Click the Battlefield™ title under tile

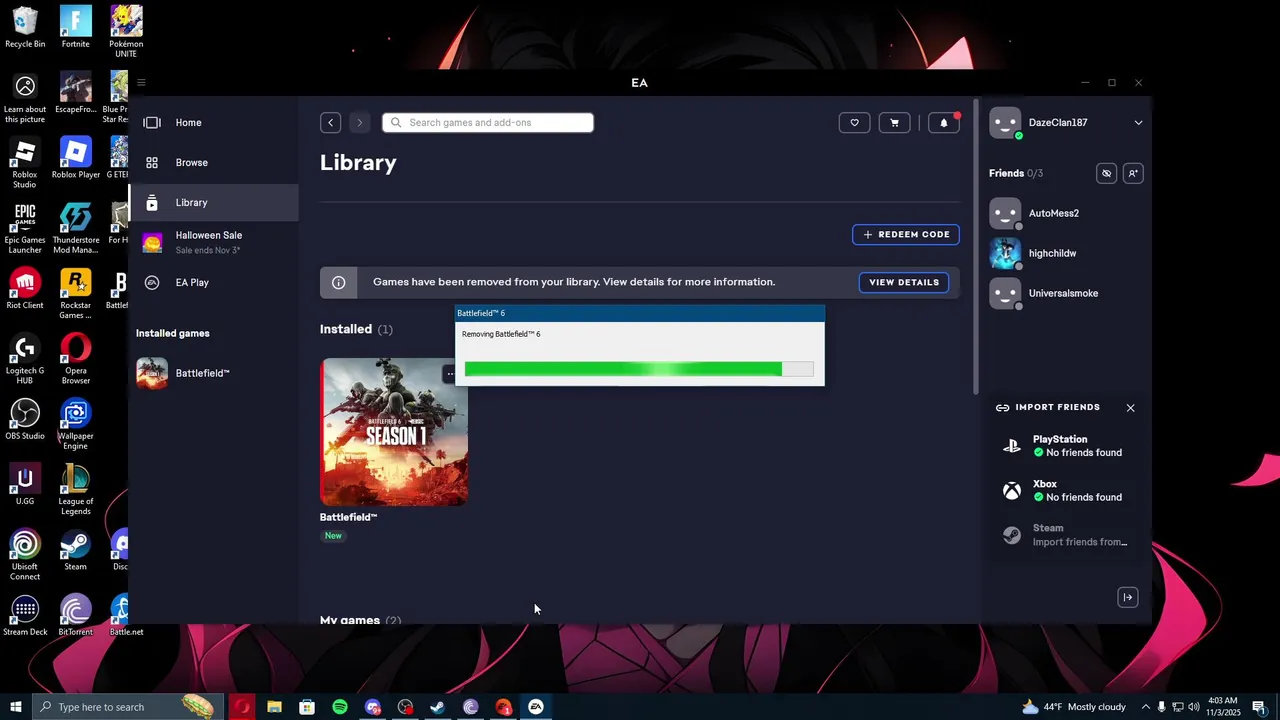coord(348,517)
